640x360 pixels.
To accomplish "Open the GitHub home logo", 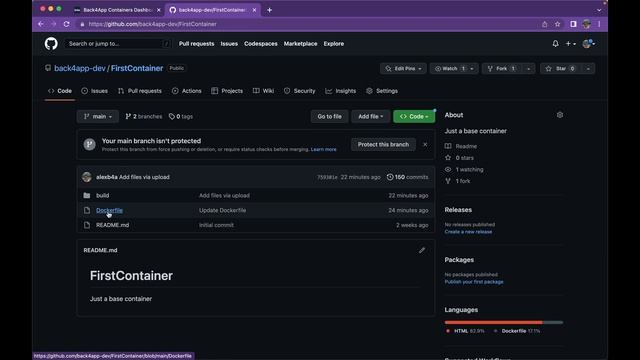I will (51, 44).
